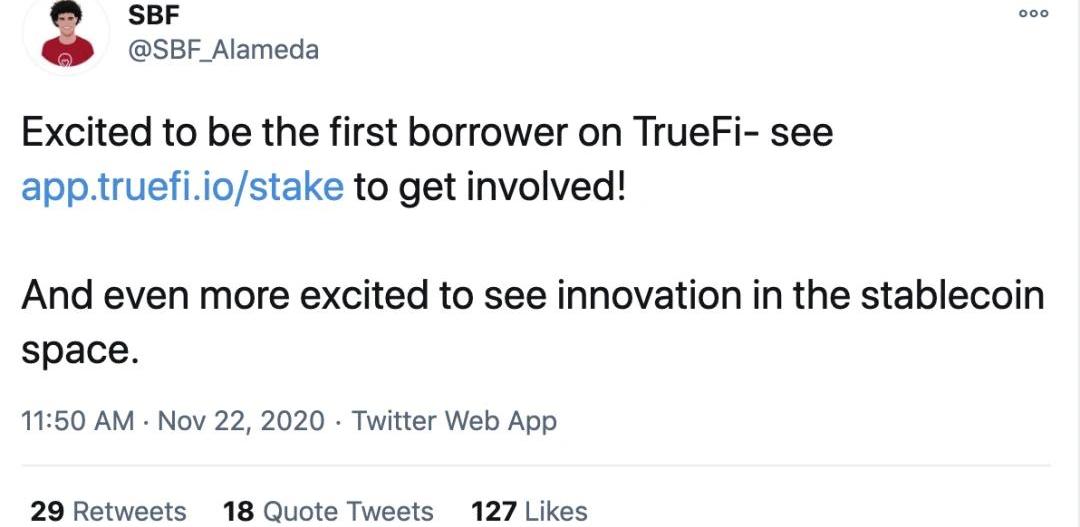This screenshot has width=1080, height=527.
Task: Click the "to get involved!" text
Action: 490,187
